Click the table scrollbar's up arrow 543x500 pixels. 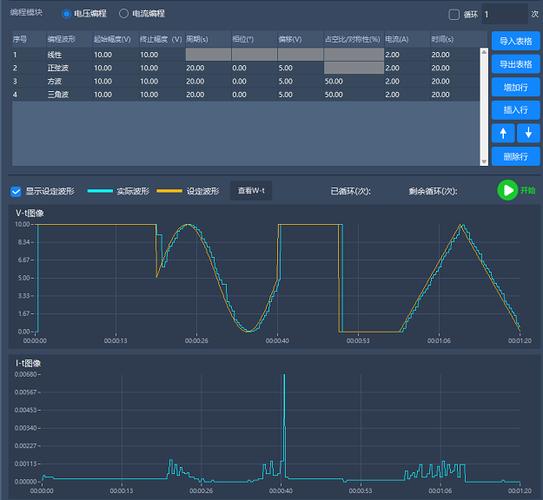point(484,52)
